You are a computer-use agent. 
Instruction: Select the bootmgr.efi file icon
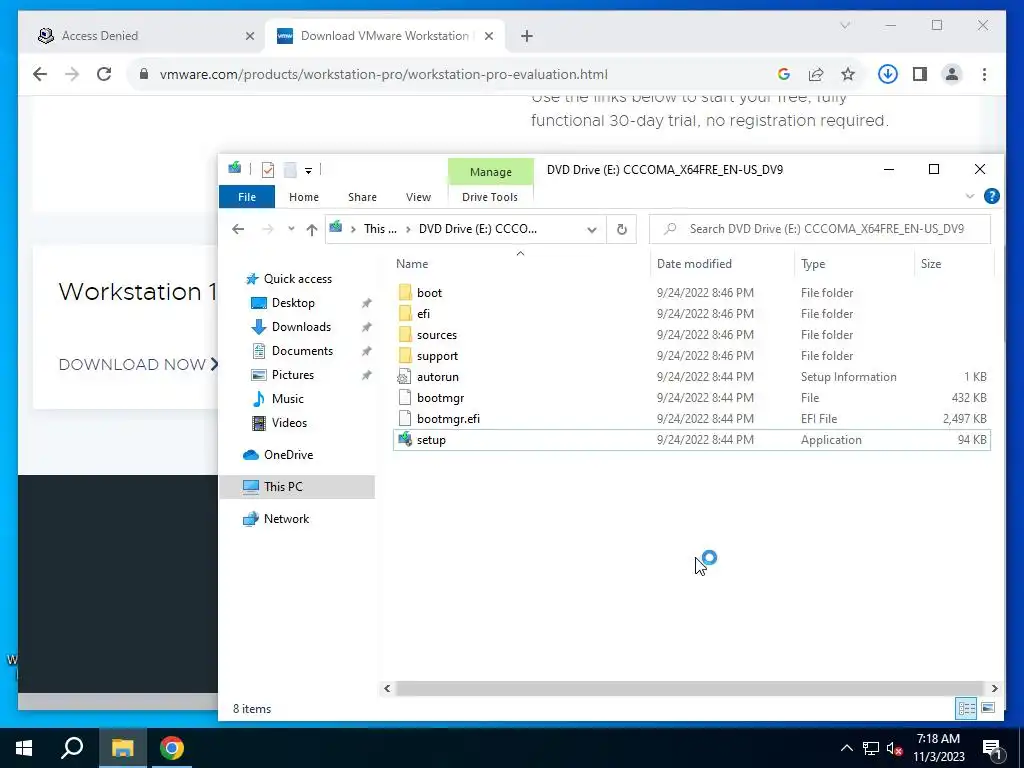click(x=405, y=419)
